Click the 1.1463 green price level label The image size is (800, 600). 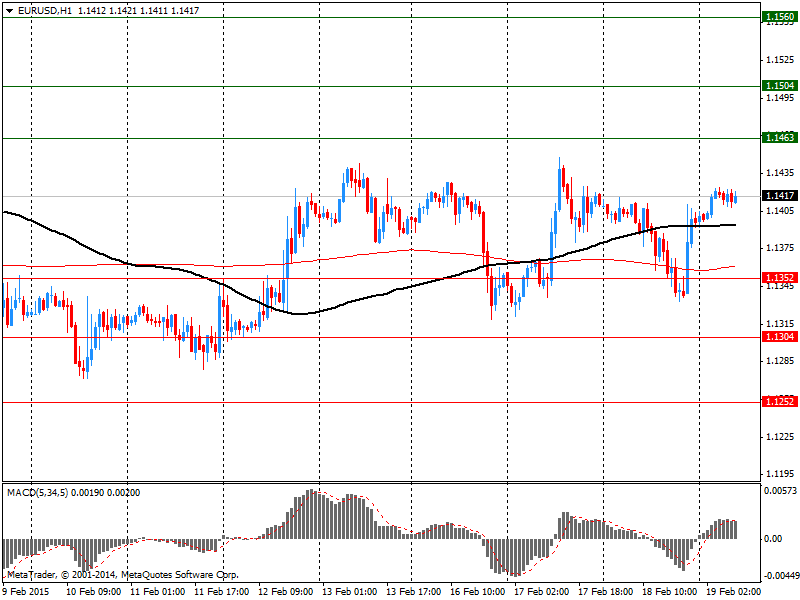tap(780, 138)
